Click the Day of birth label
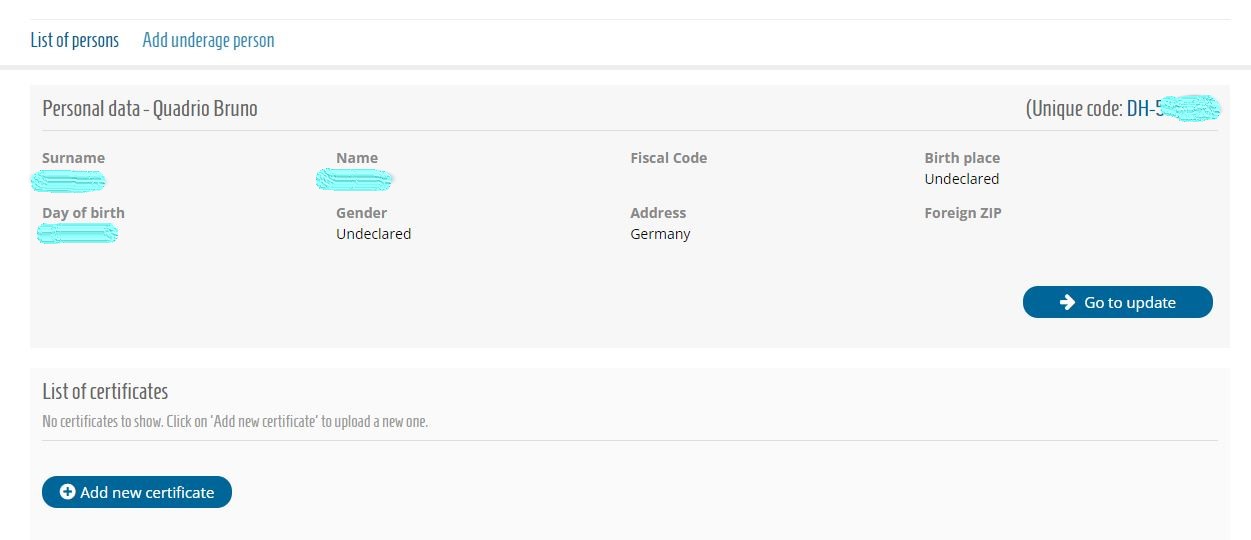Image resolution: width=1251 pixels, height=540 pixels. 83,213
